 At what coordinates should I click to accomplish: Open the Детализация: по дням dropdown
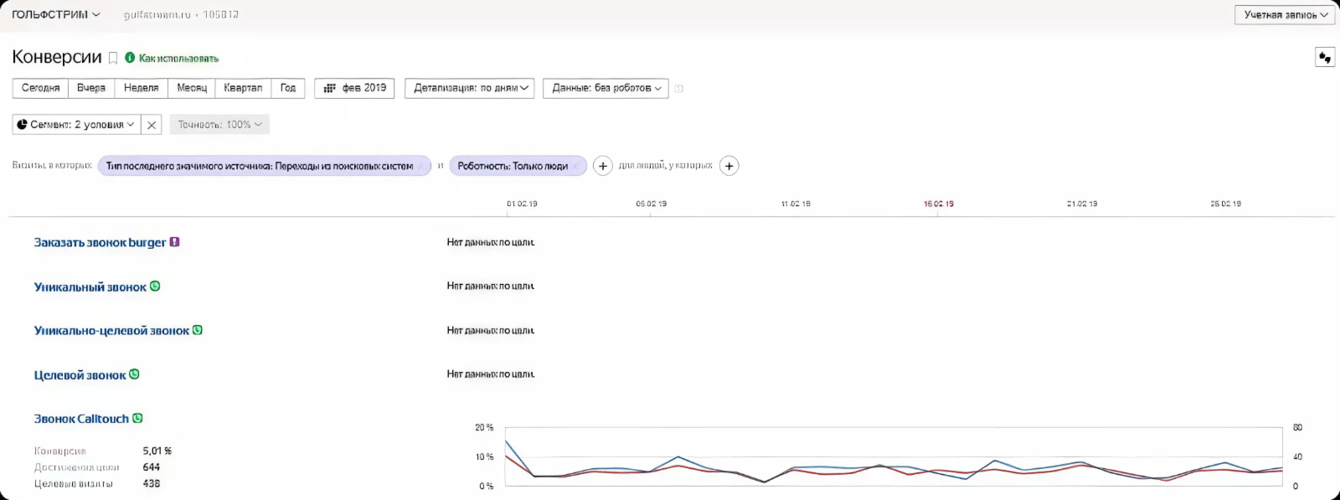pos(469,88)
